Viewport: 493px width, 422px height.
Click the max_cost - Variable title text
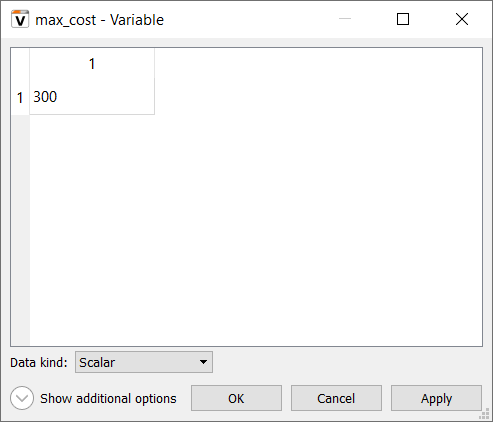100,20
